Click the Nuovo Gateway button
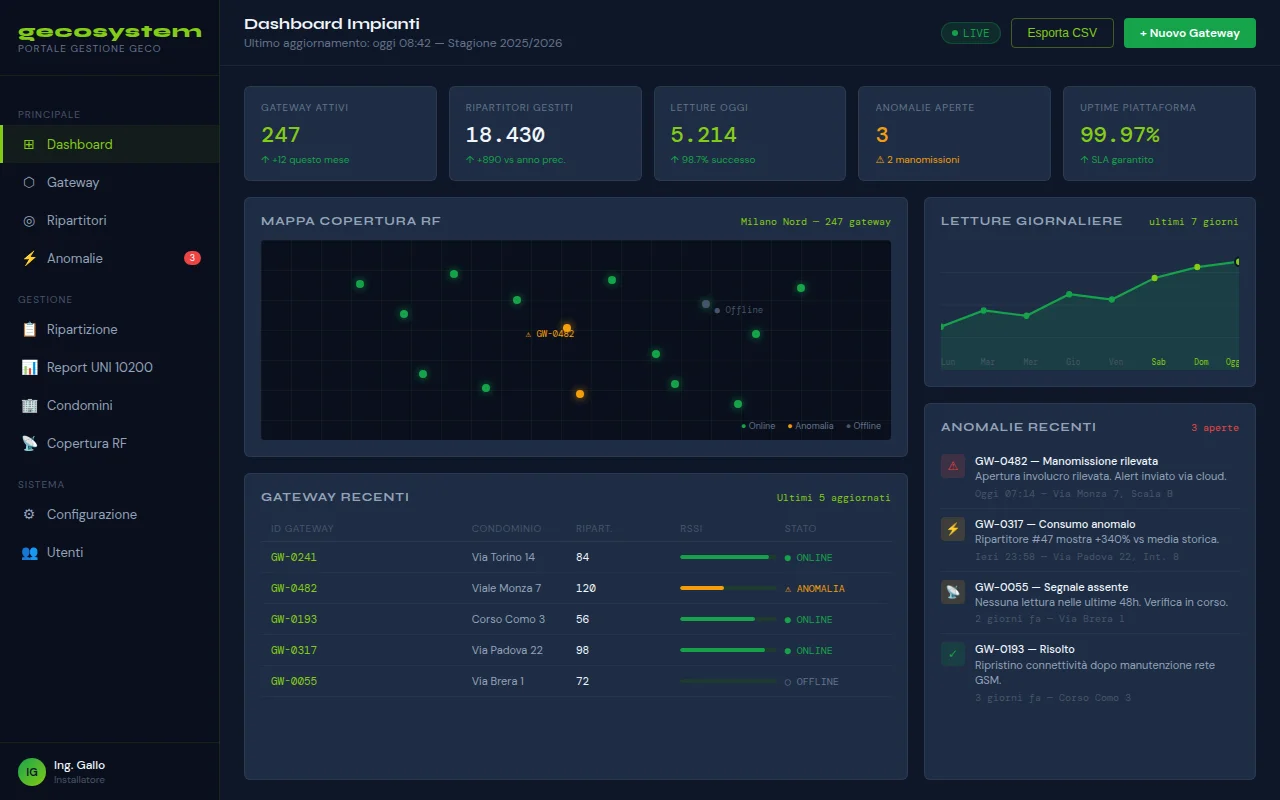 (1190, 33)
